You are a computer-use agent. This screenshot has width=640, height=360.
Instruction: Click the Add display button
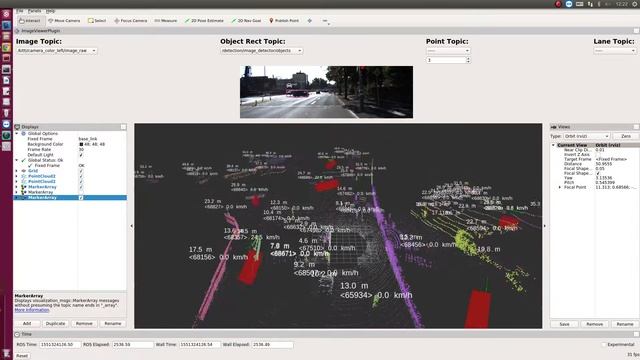[27, 323]
